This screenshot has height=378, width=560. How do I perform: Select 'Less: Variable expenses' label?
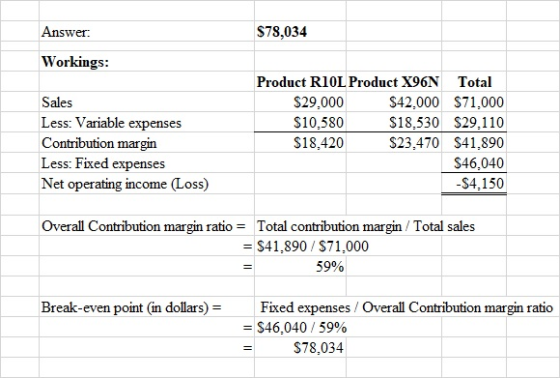tap(111, 123)
